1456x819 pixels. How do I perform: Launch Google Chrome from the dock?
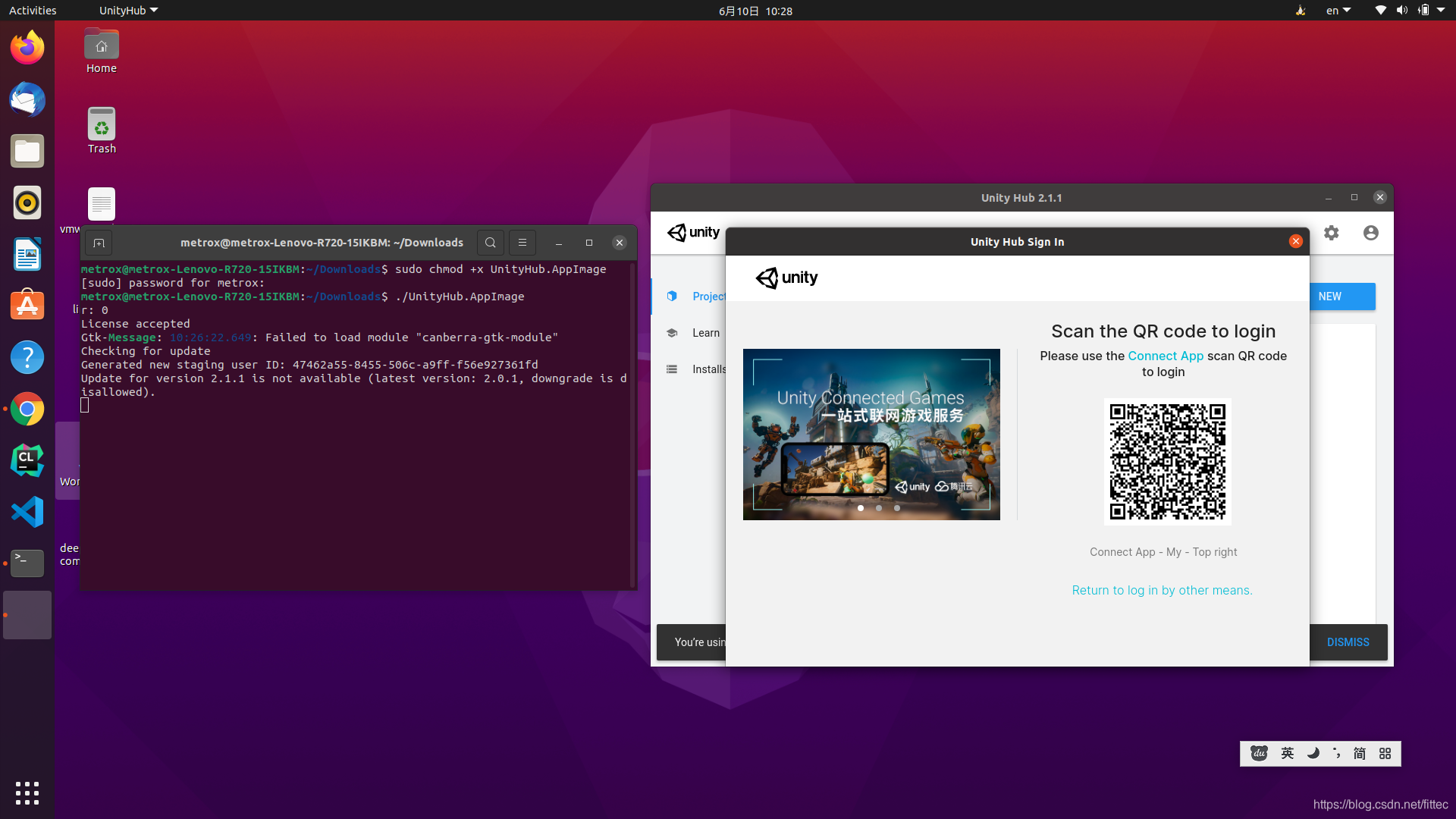[x=27, y=409]
